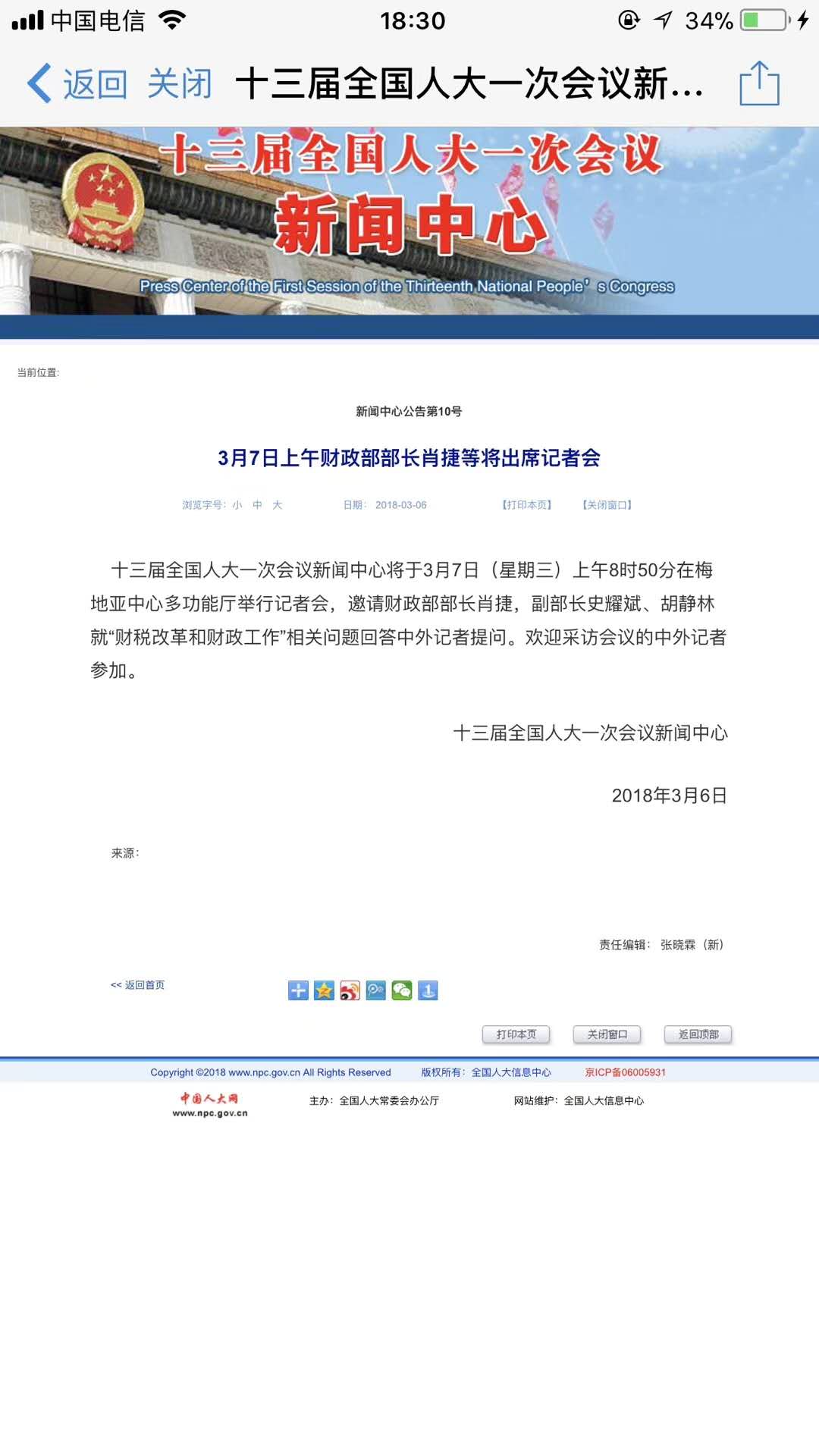The image size is (819, 1456).
Task: Click the 【关闭窗口】 link under the title
Action: click(607, 505)
